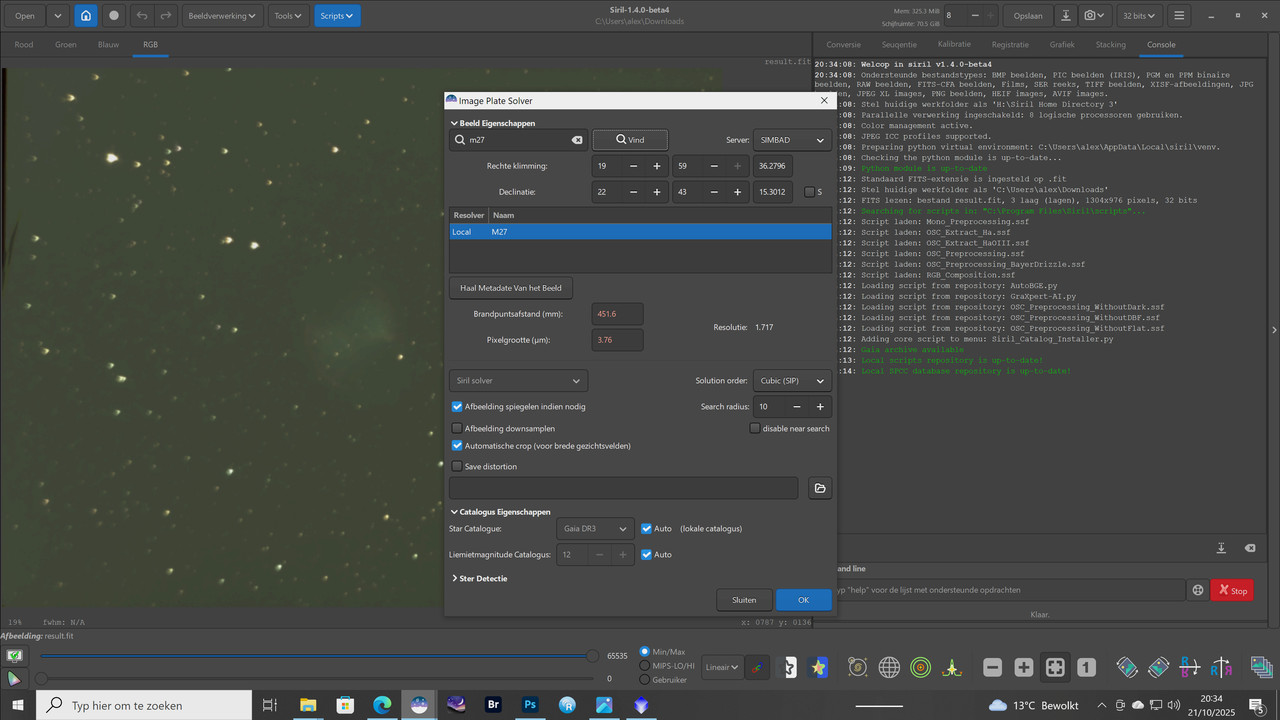Switch to the Stacking tab
This screenshot has height=720, width=1280.
(1110, 45)
